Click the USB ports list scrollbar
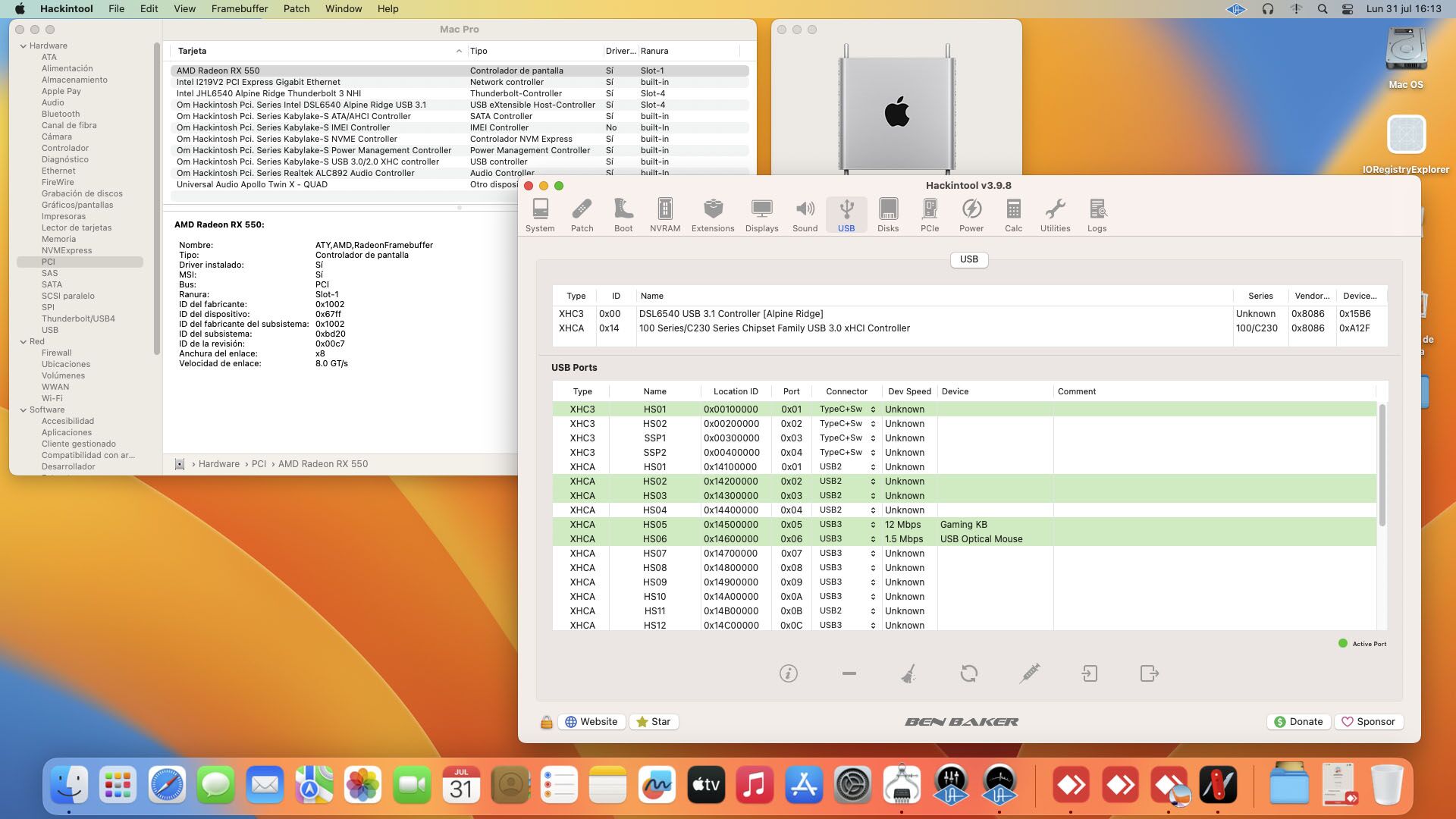Image resolution: width=1456 pixels, height=819 pixels. click(x=1382, y=466)
